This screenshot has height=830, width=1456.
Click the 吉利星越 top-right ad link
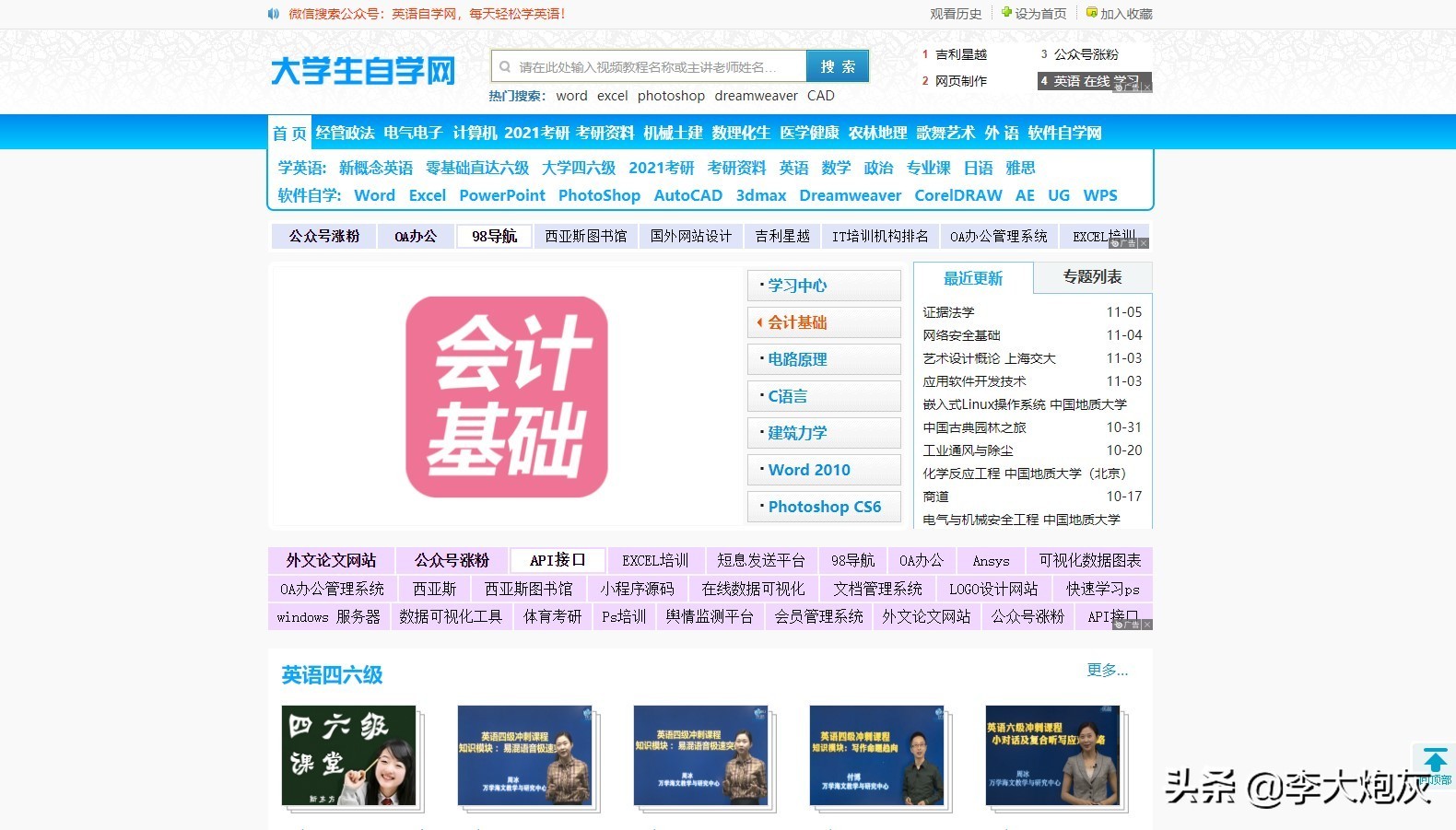[961, 54]
